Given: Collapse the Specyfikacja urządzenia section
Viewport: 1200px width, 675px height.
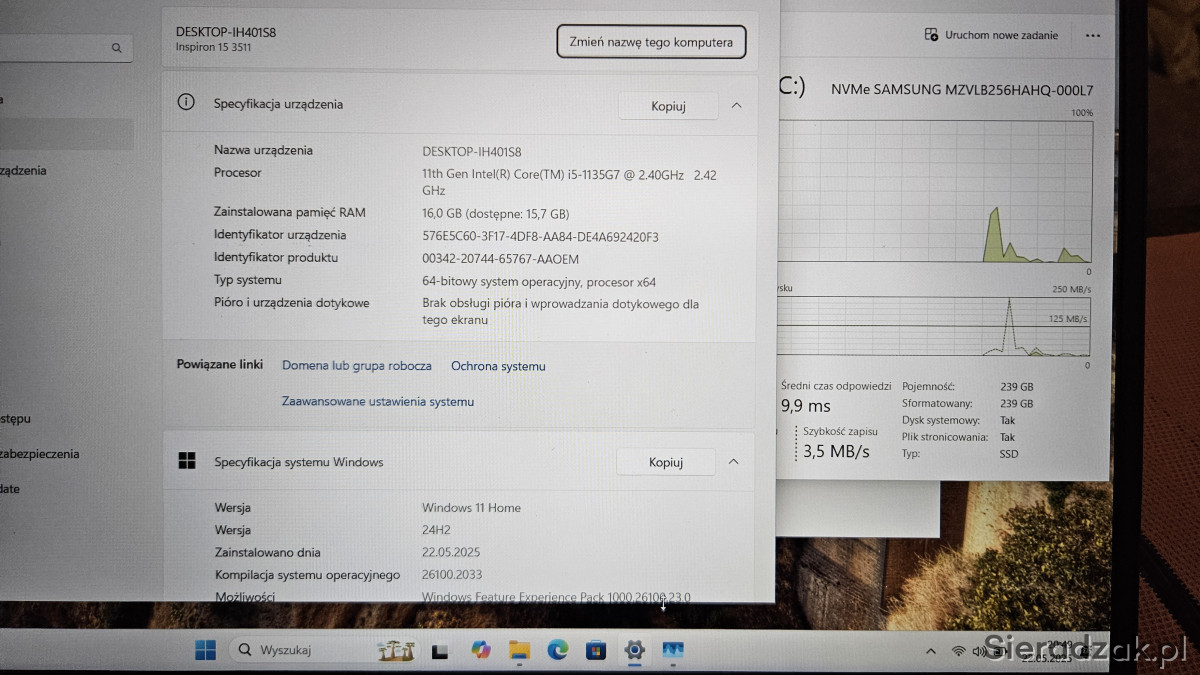Looking at the screenshot, I should click(736, 105).
